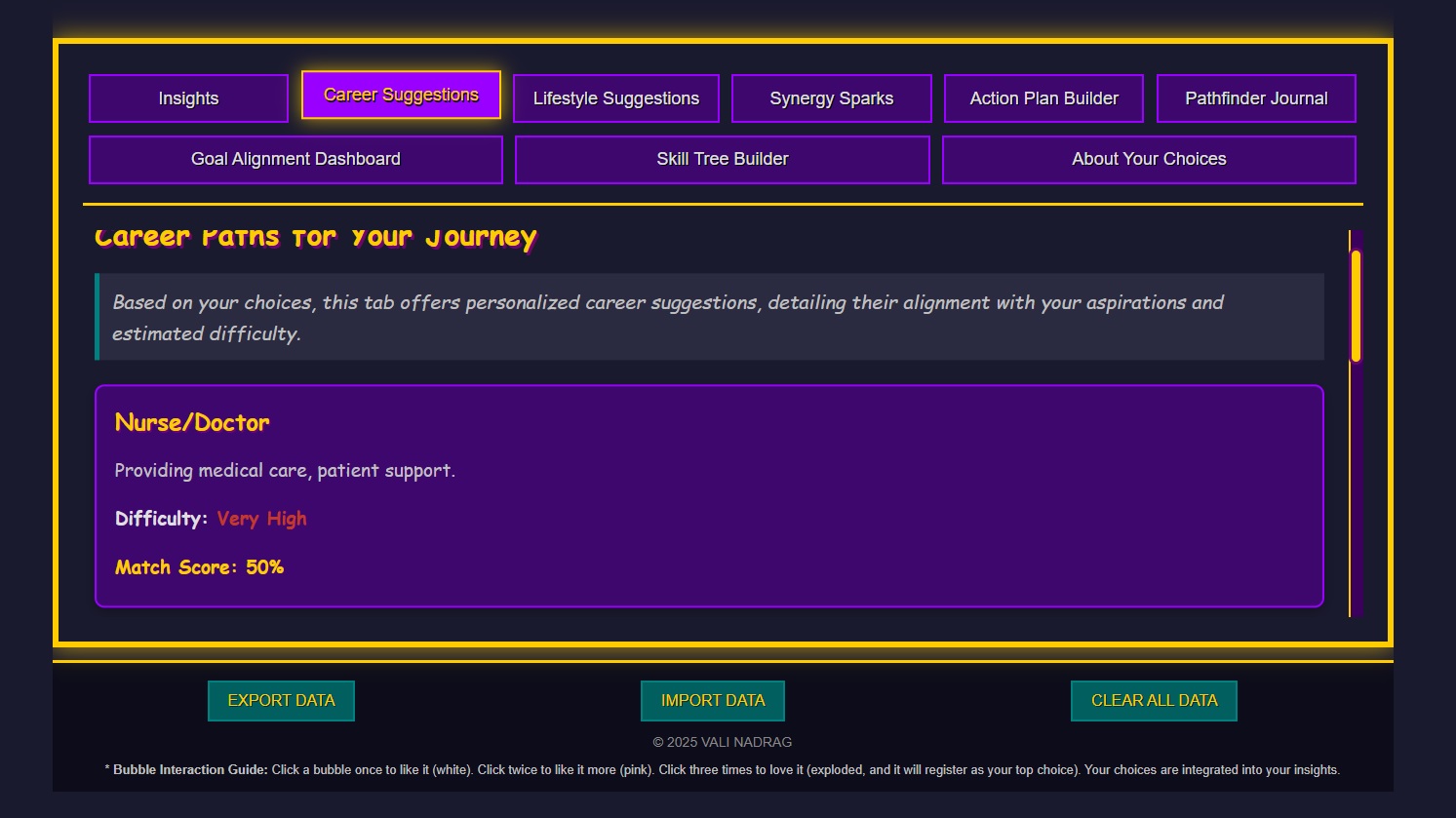Screen dimensions: 1456x818
Task: Switch to the Insights tab
Action: [187, 97]
